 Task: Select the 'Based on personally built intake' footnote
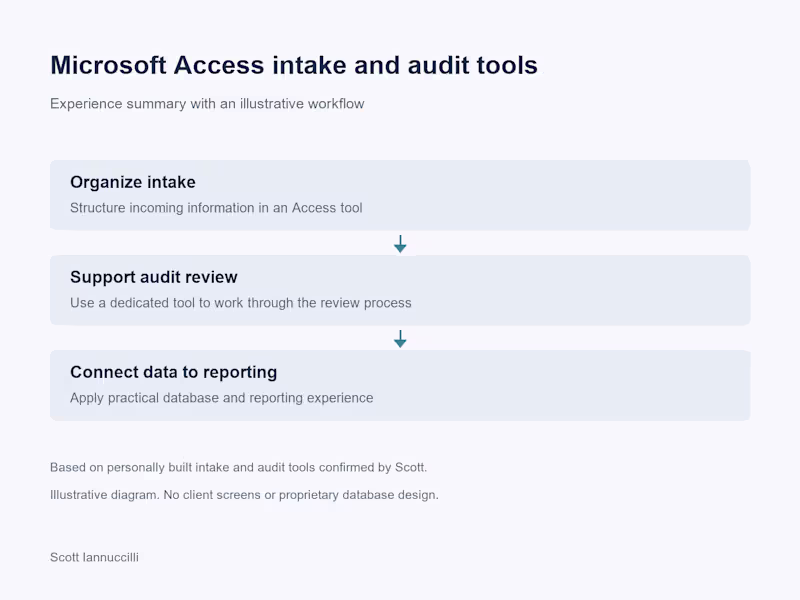click(238, 467)
